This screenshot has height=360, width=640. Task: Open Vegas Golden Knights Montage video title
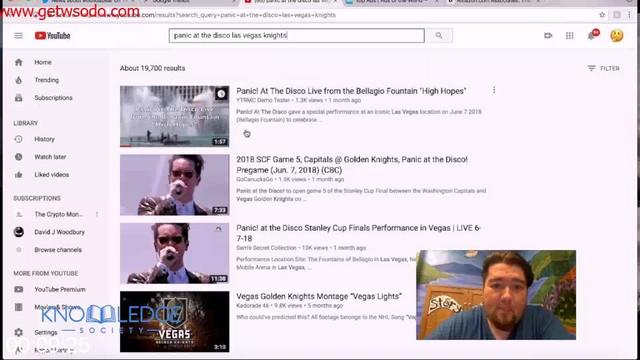pyautogui.click(x=319, y=296)
